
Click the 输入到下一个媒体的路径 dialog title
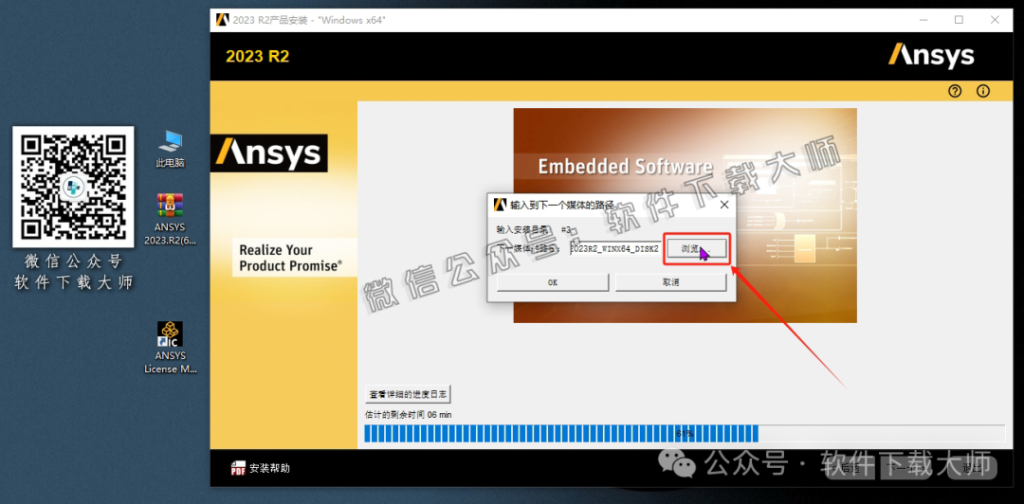click(562, 205)
